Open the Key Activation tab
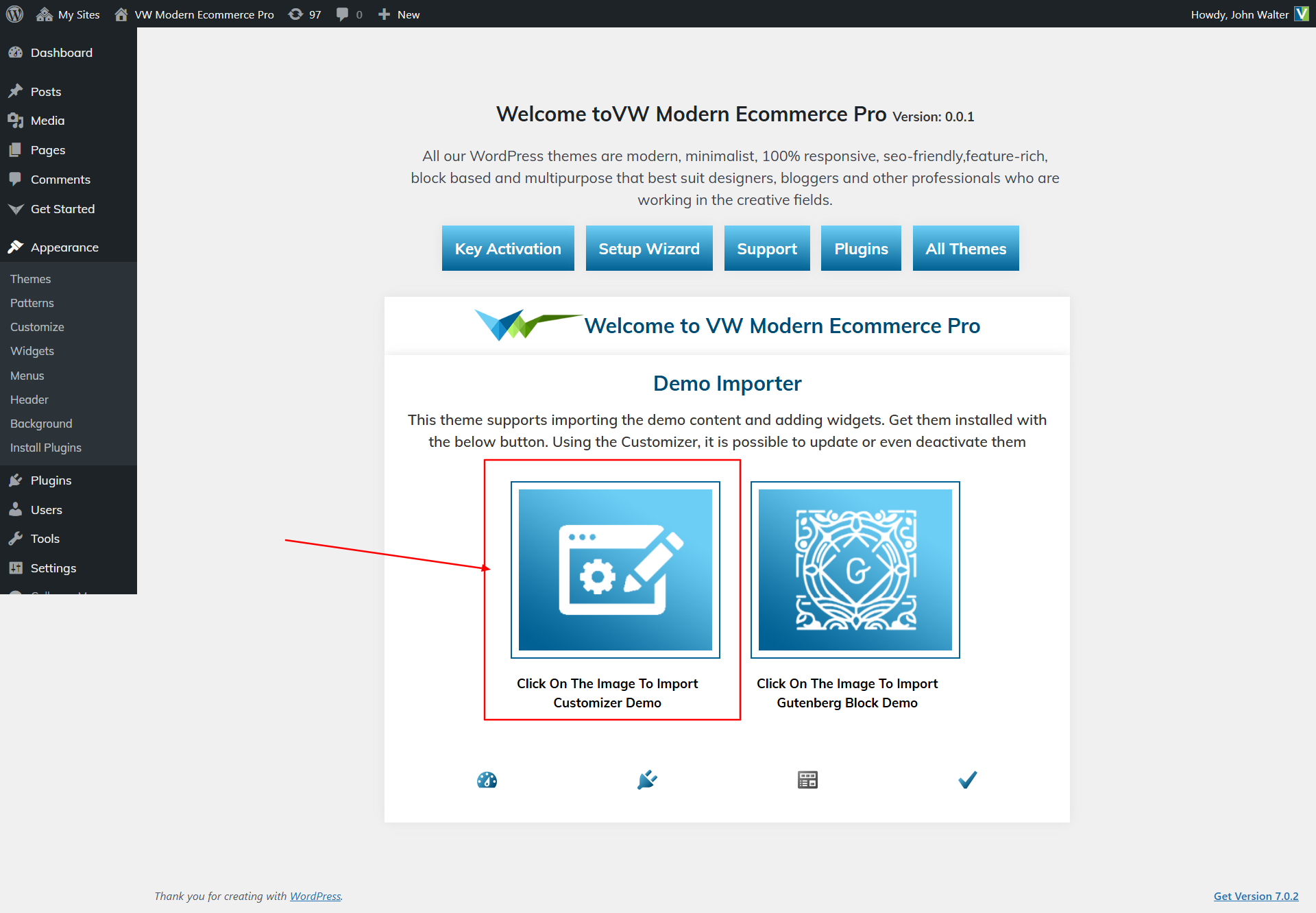The height and width of the screenshot is (913, 1316). click(x=508, y=248)
